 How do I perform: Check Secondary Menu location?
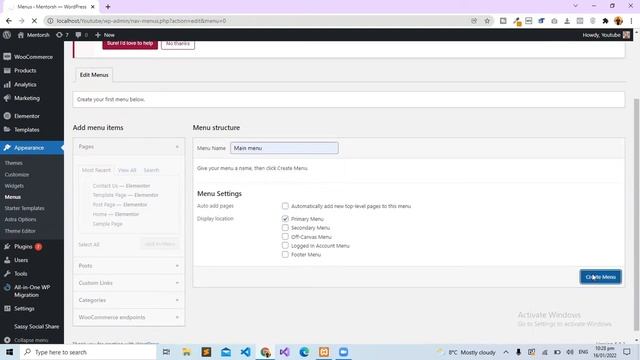pos(285,228)
